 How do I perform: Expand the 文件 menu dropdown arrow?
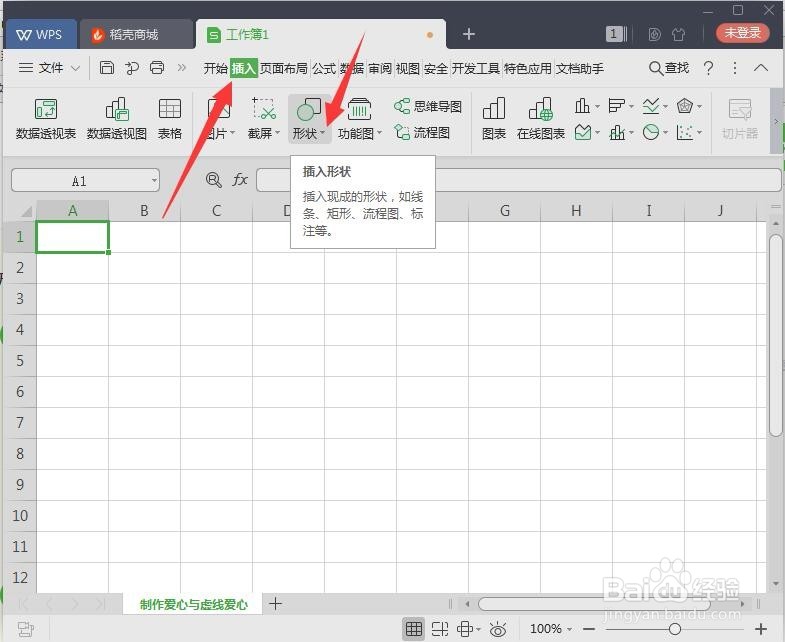point(75,68)
